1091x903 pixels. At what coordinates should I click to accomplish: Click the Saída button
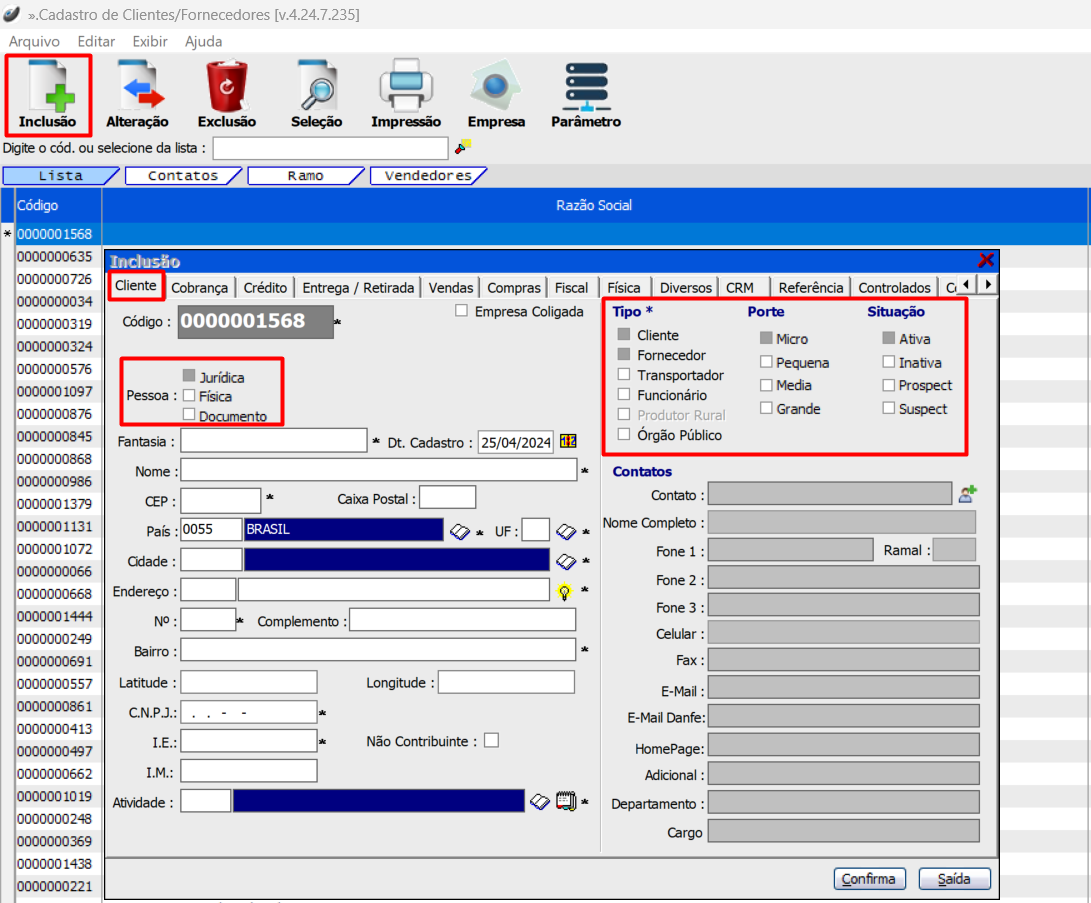click(x=954, y=879)
